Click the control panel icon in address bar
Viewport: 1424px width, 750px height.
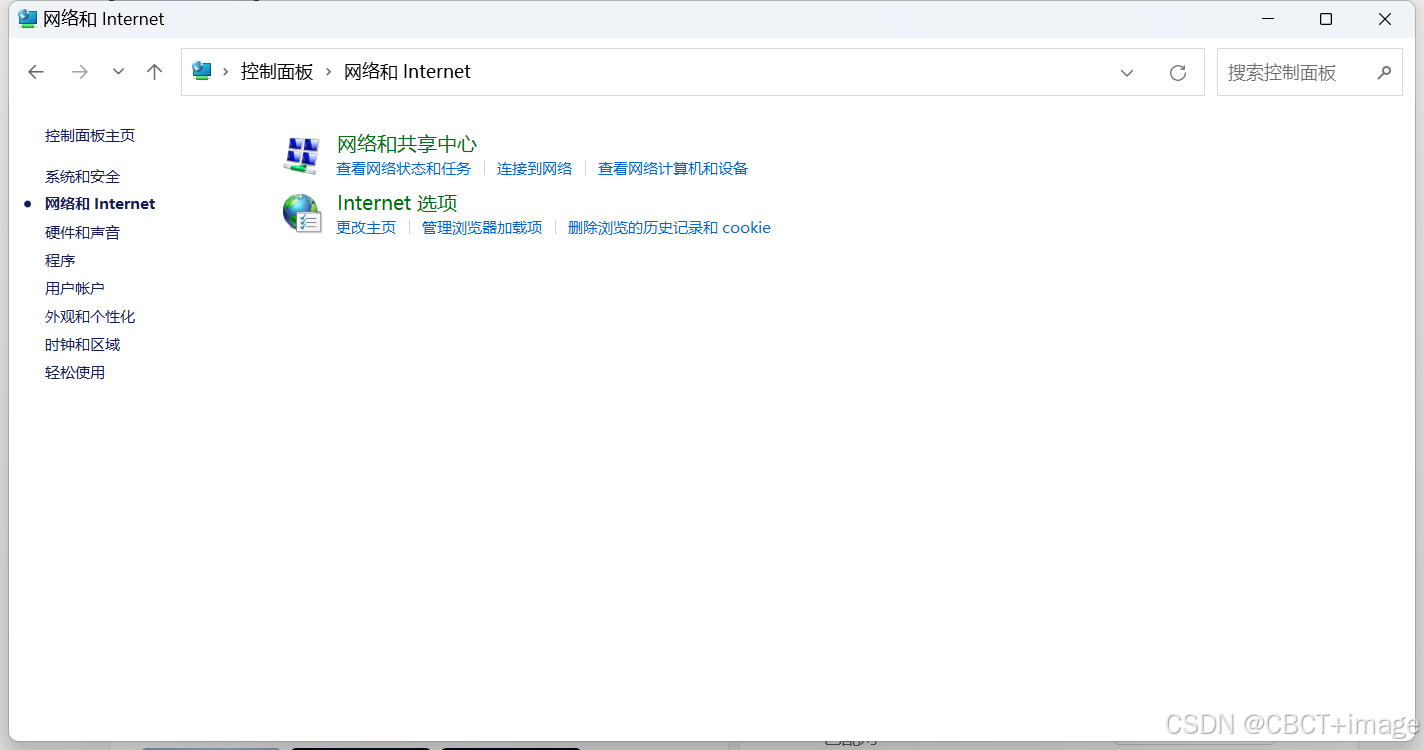[x=202, y=71]
